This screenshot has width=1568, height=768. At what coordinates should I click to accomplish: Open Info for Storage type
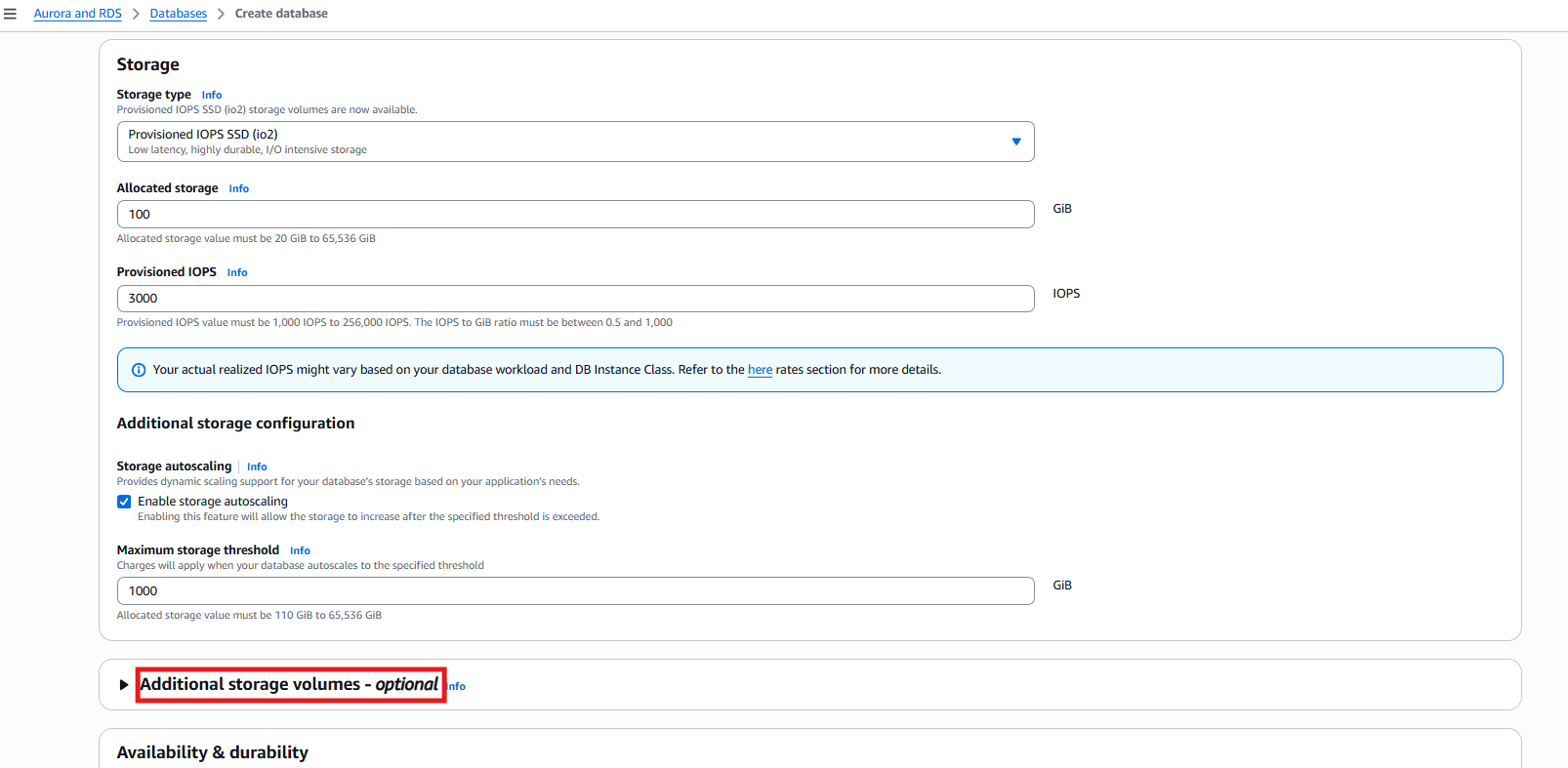point(212,96)
